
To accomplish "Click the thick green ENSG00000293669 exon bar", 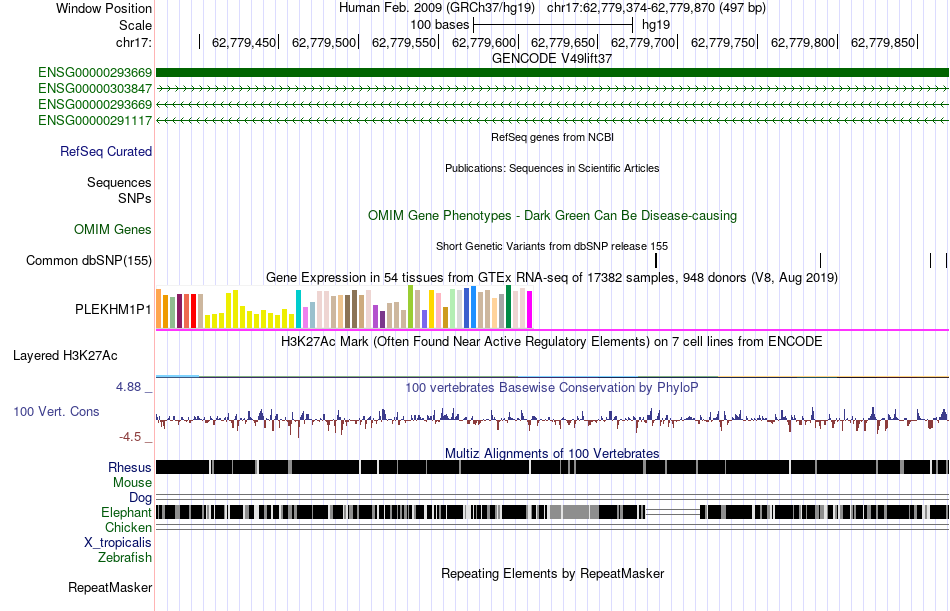I will click(x=552, y=73).
